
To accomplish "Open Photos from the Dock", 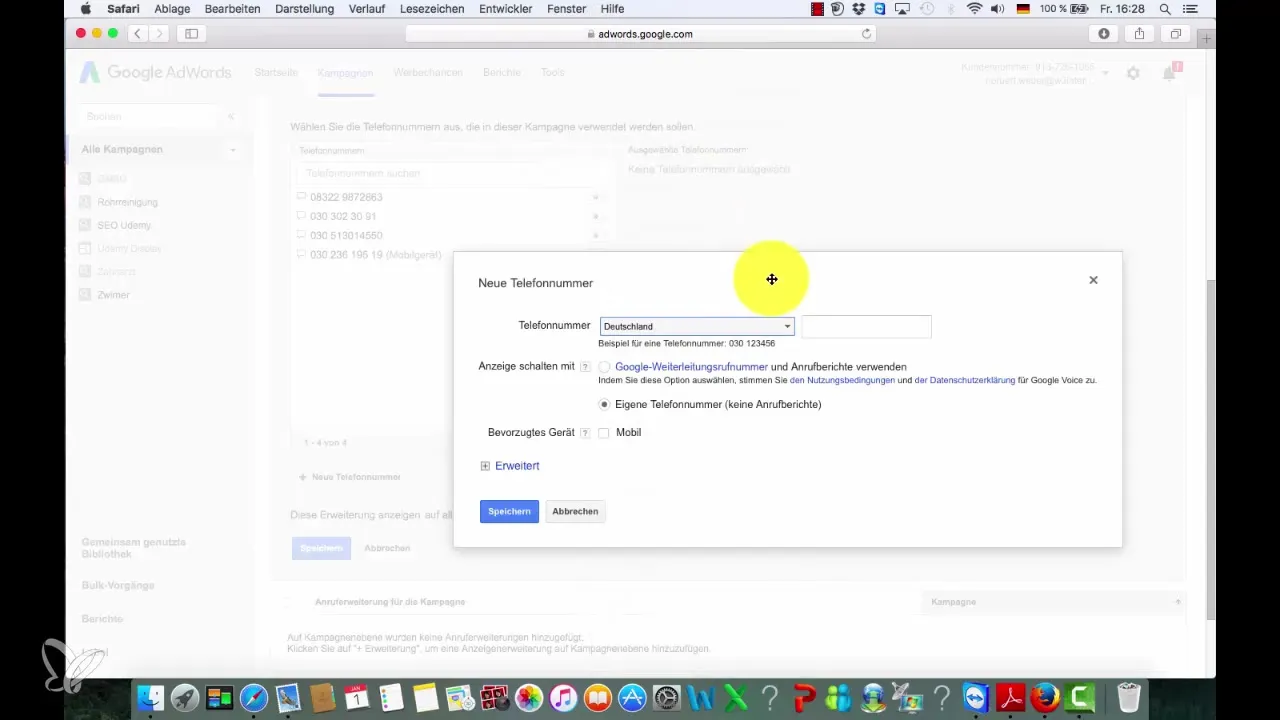I will (x=529, y=697).
